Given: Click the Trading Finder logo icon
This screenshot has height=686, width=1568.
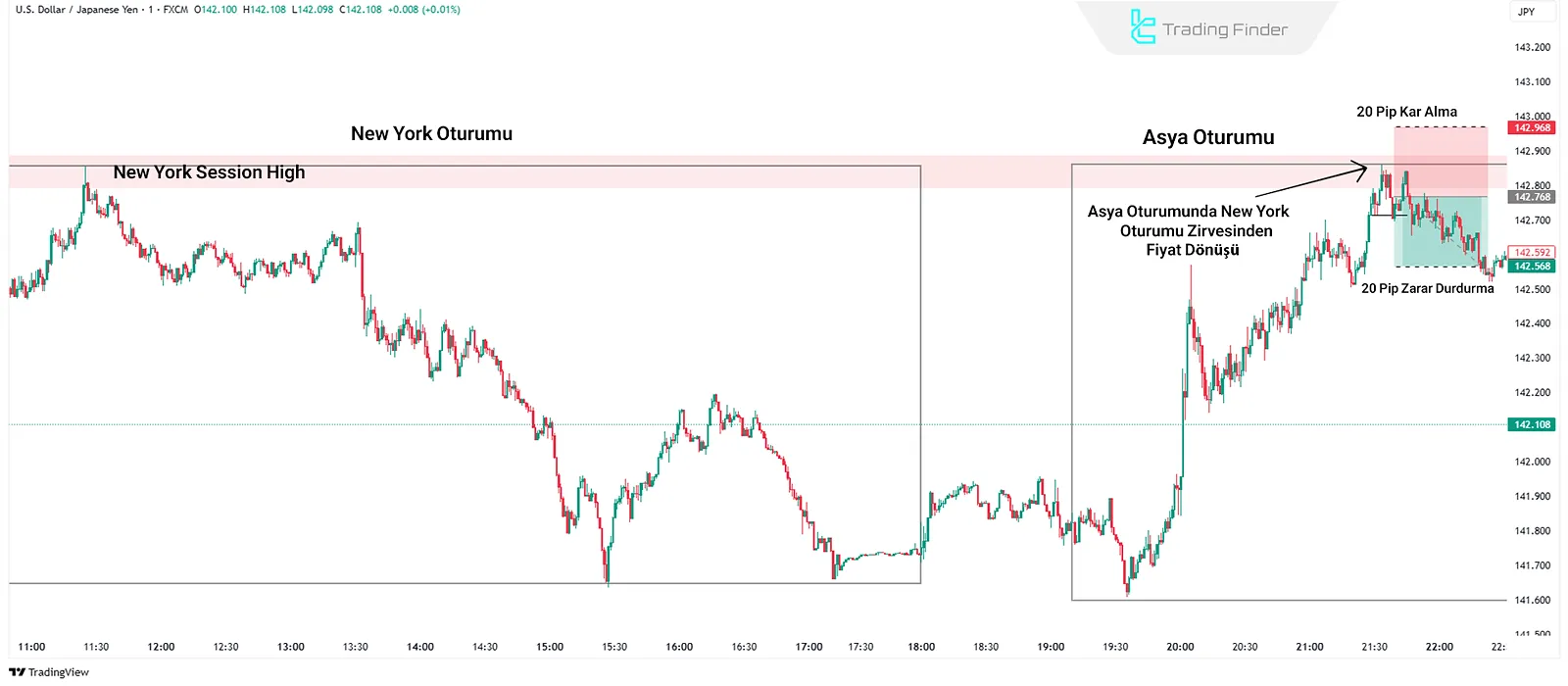Looking at the screenshot, I should click(1143, 27).
